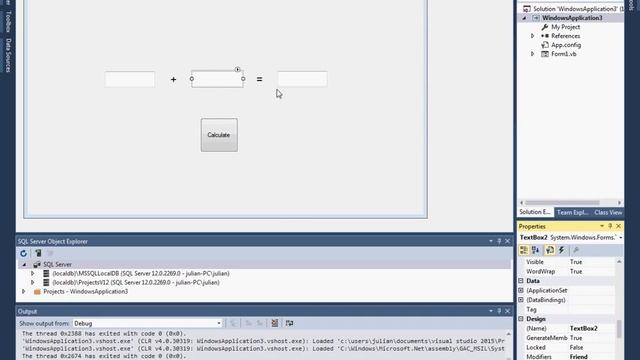This screenshot has width=640, height=360.
Task: Toggle Word Wrap in Output toolbar
Action: coord(289,323)
